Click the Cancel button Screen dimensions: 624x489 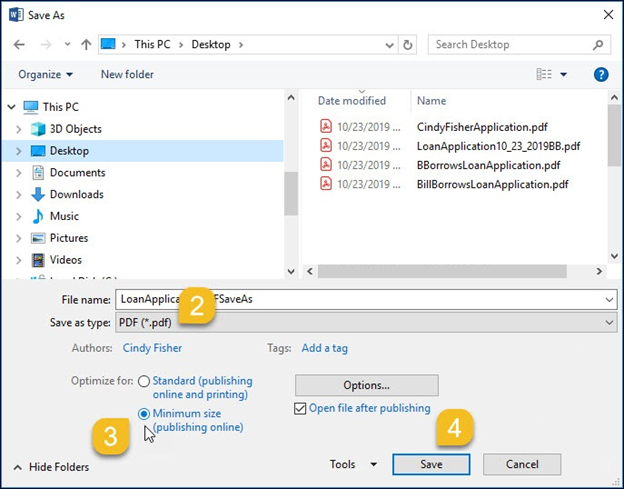[522, 464]
